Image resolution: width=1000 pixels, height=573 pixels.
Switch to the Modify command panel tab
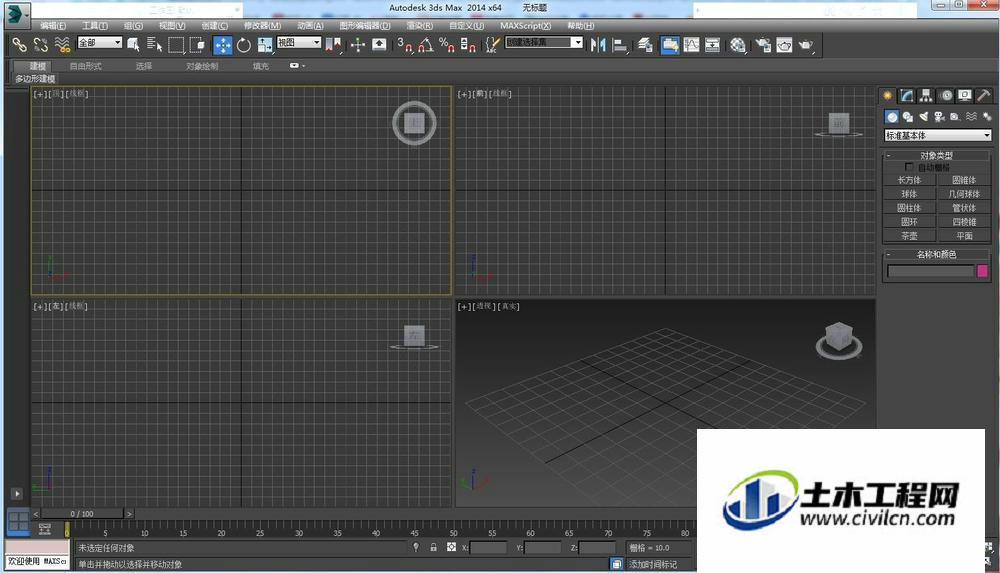[906, 96]
